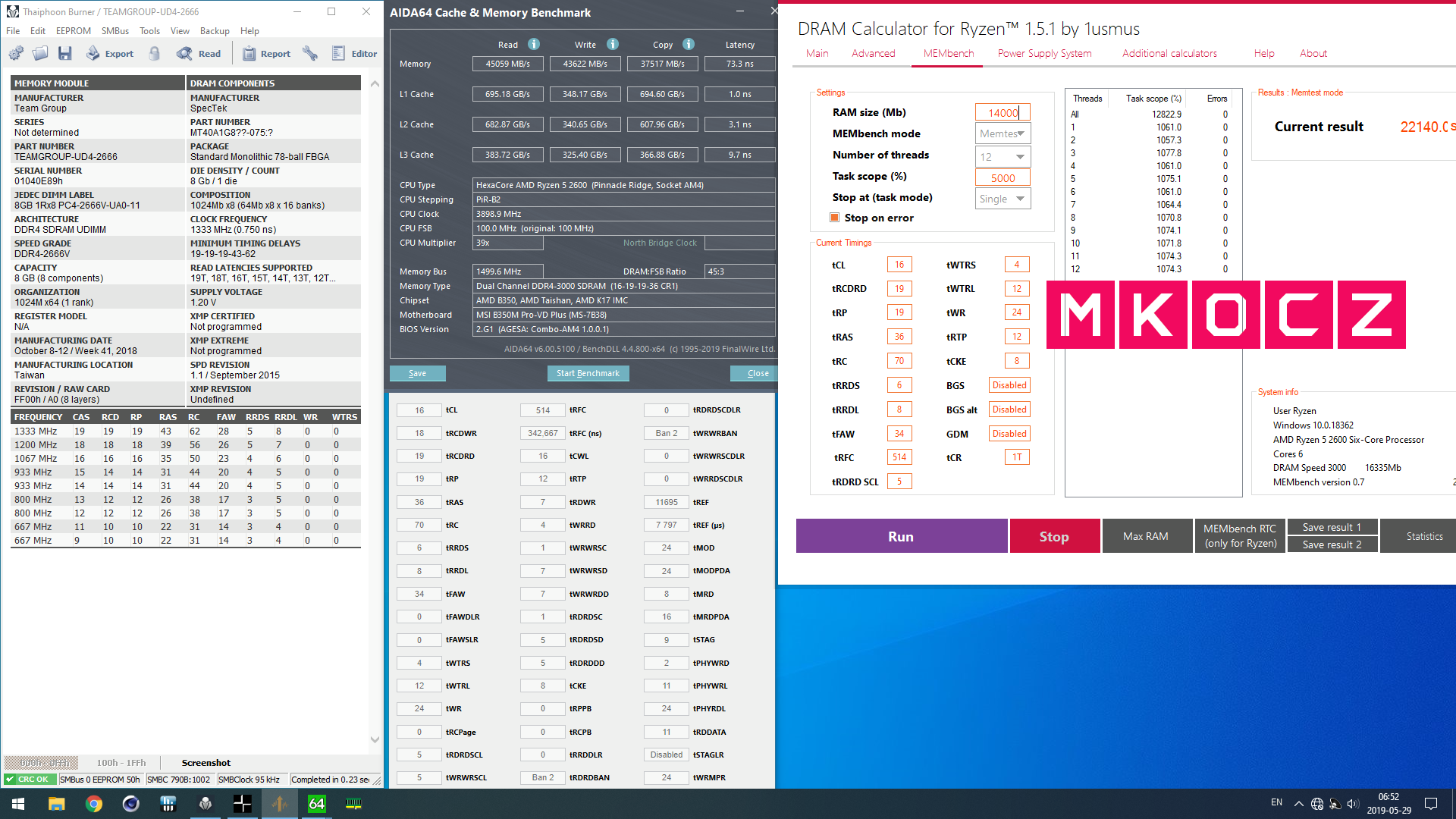The image size is (1456, 819).
Task: Click the Screenshot label in Thaiphoon Burner
Action: (x=206, y=763)
